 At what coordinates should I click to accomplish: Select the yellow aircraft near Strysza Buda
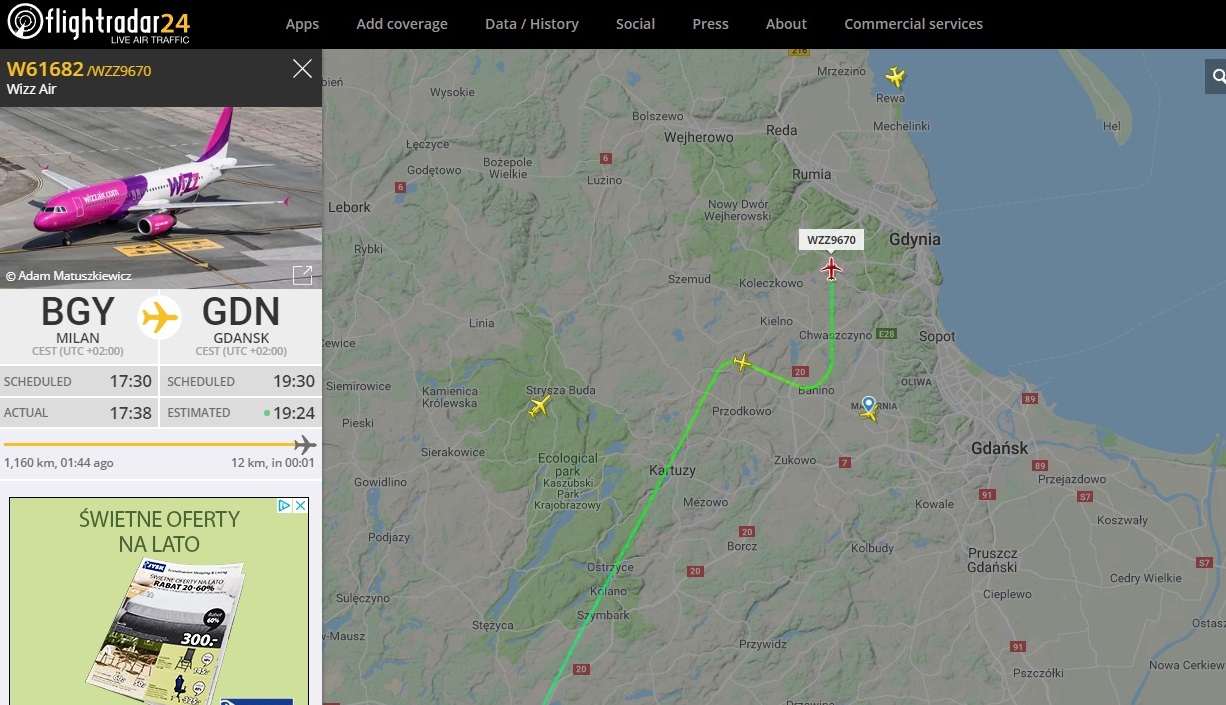click(x=540, y=406)
